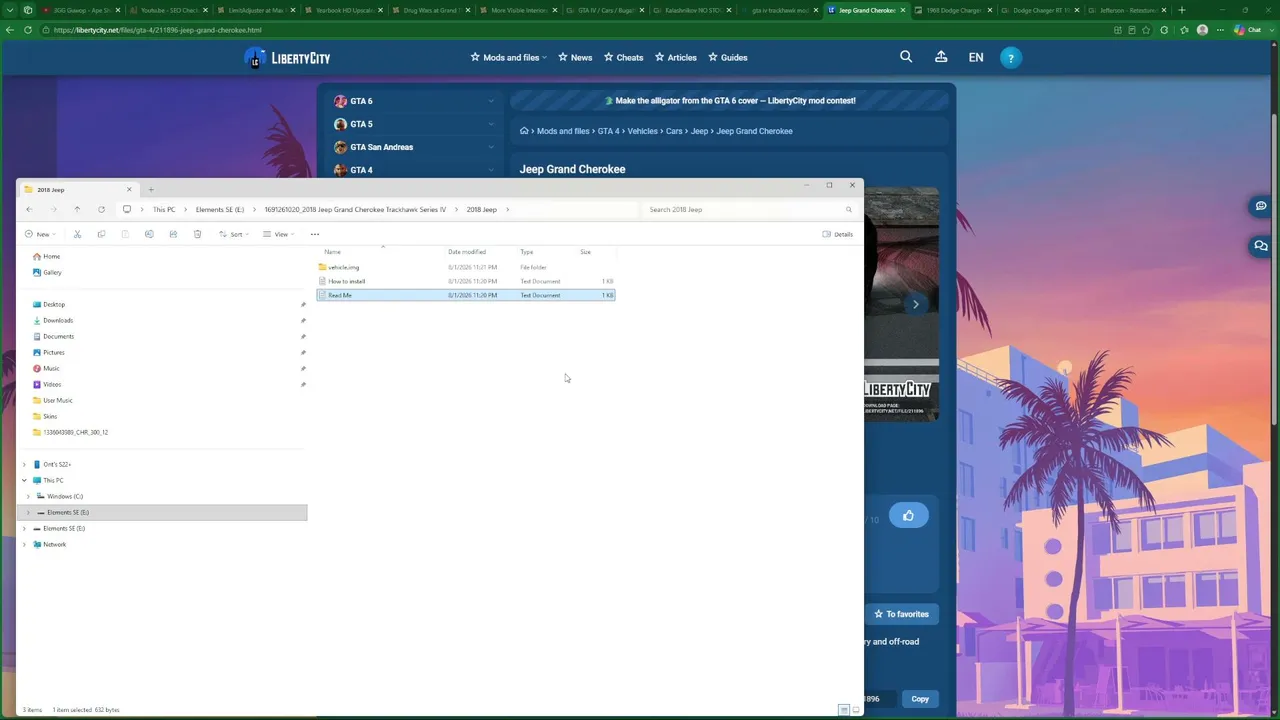The image size is (1280, 720).
Task: Switch to the 1968 Dodge Charger browser tab
Action: (x=950, y=10)
